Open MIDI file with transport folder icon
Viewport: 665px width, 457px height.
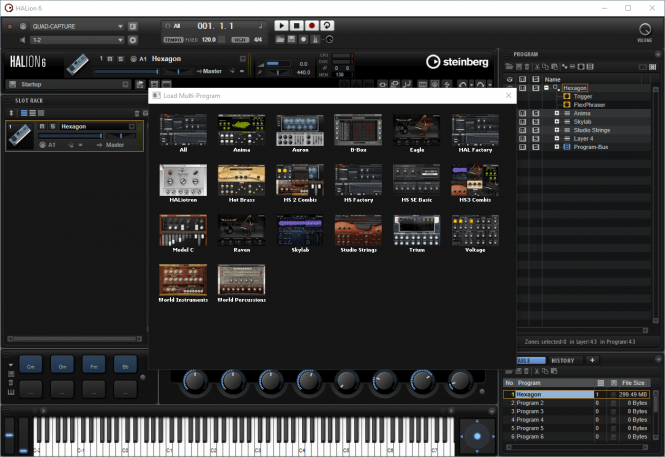(x=280, y=39)
